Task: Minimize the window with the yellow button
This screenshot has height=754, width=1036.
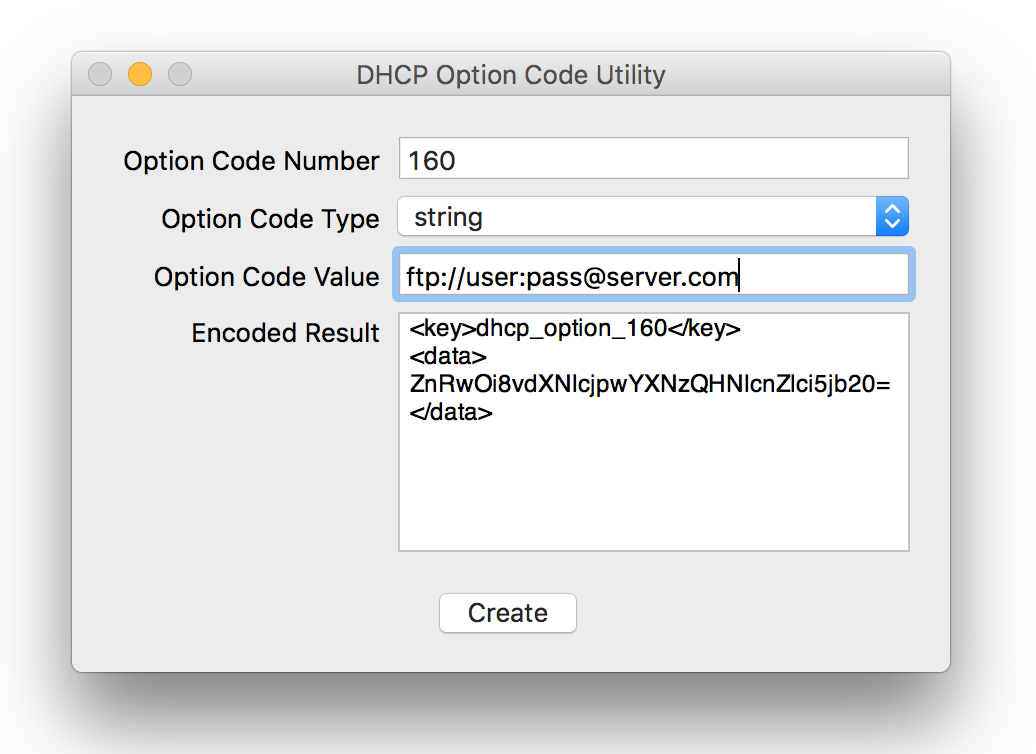Action: [140, 75]
